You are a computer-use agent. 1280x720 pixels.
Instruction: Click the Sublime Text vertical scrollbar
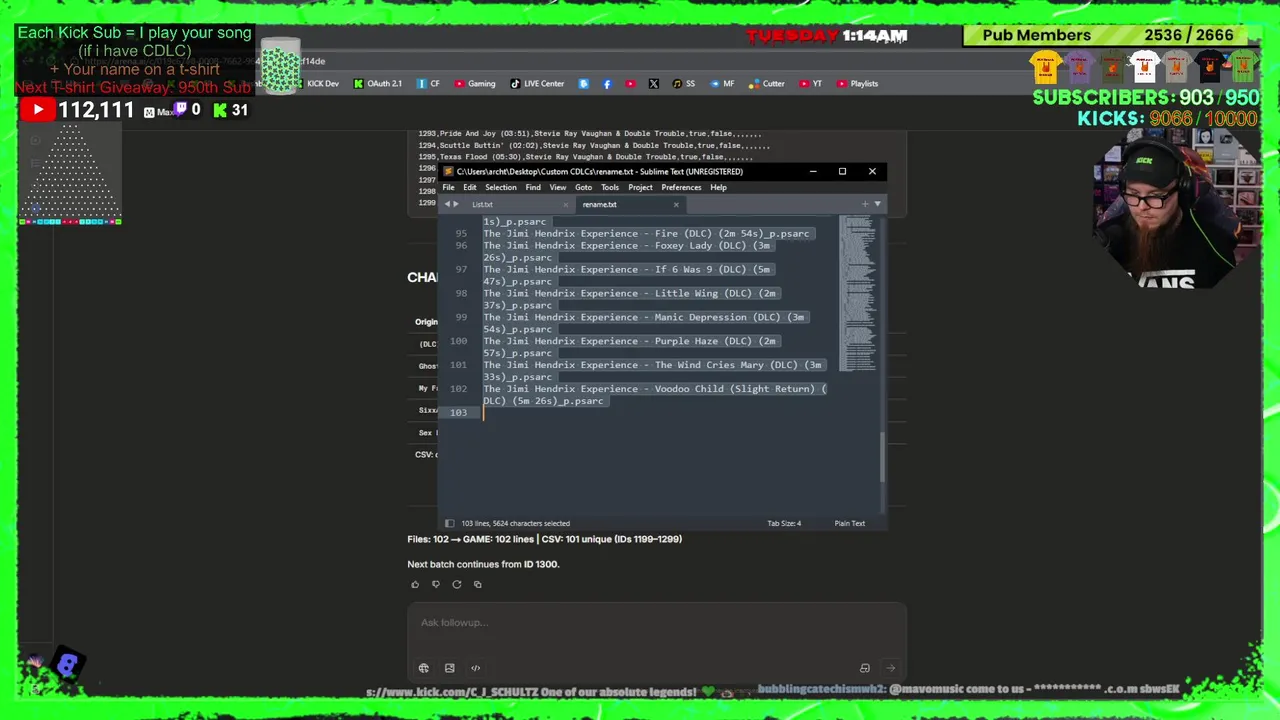[x=882, y=455]
